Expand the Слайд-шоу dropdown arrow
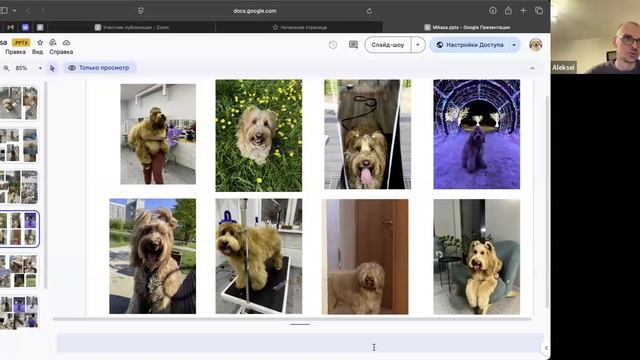Screen dimensions: 640x360 coord(418,45)
